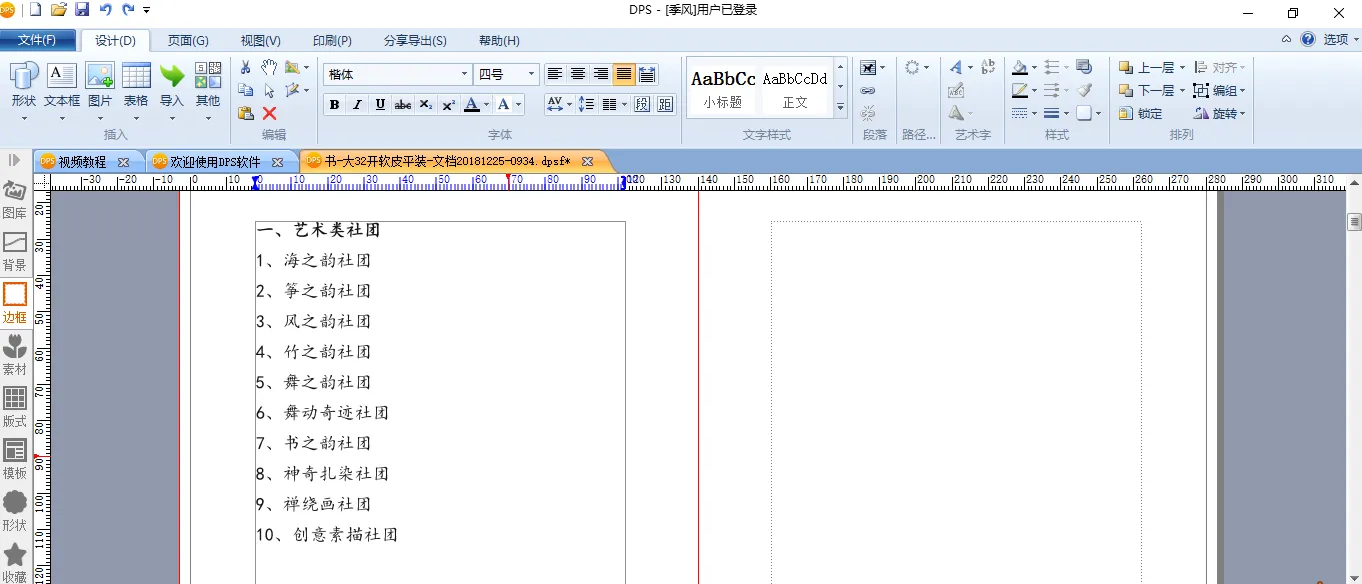
Task: Toggle bold formatting button
Action: point(334,104)
